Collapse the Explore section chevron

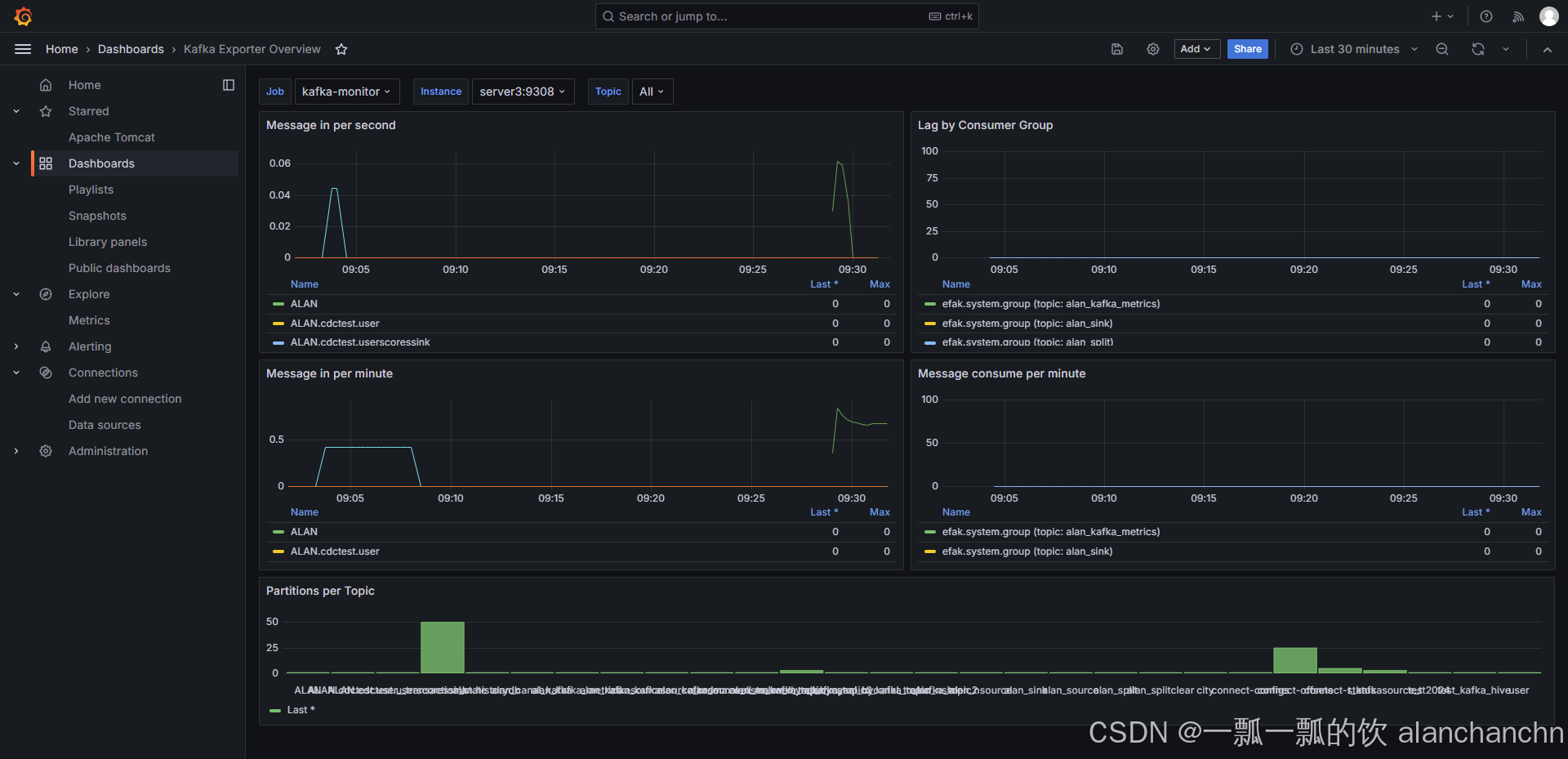click(x=16, y=294)
